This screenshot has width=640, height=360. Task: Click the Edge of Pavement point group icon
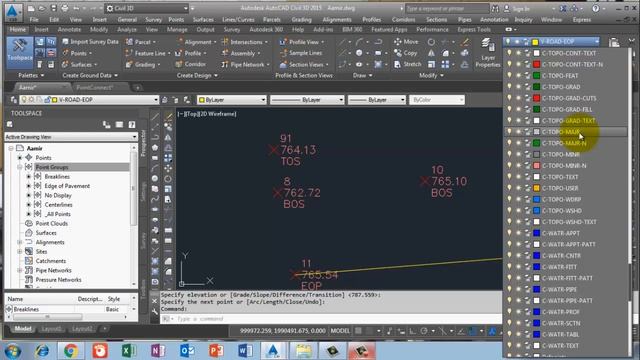tap(38, 186)
